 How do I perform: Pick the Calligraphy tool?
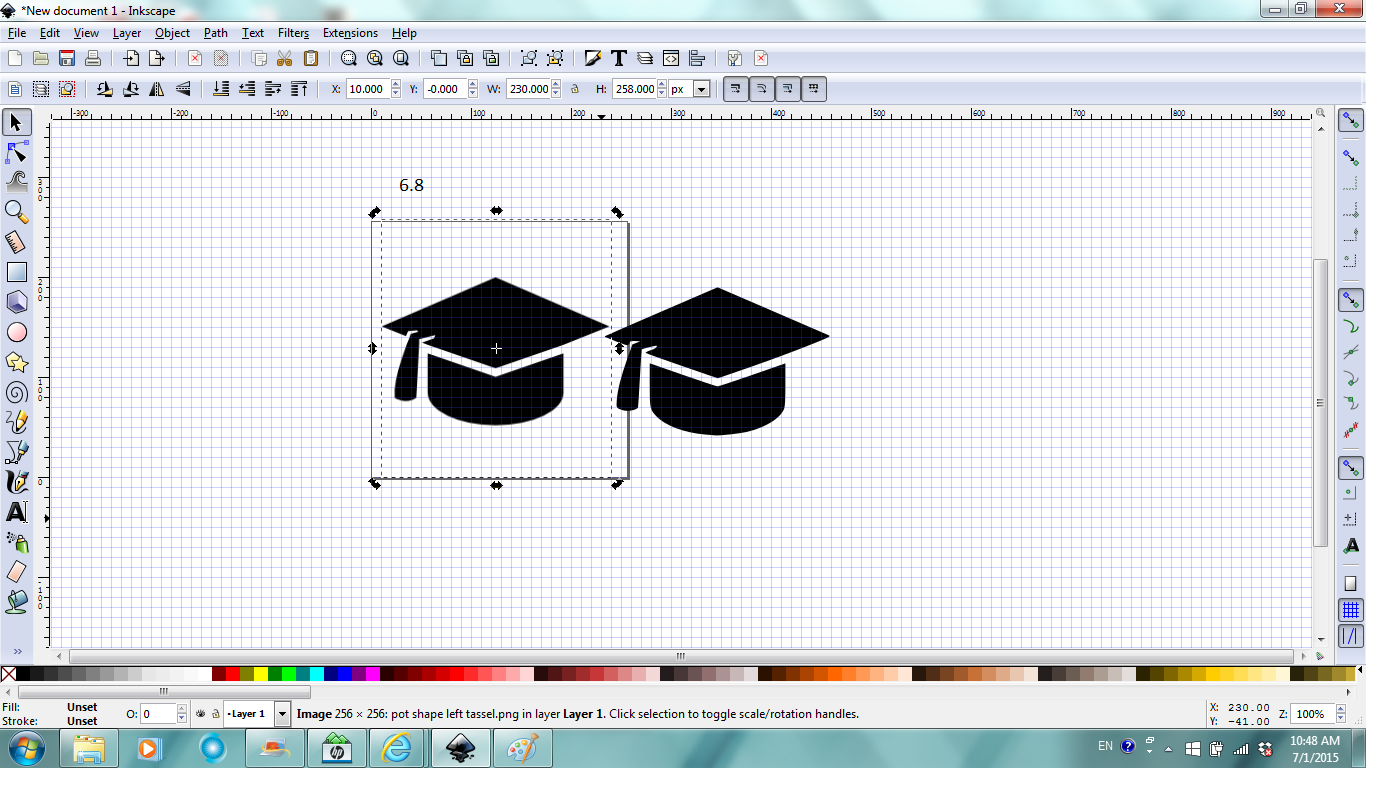pos(16,482)
